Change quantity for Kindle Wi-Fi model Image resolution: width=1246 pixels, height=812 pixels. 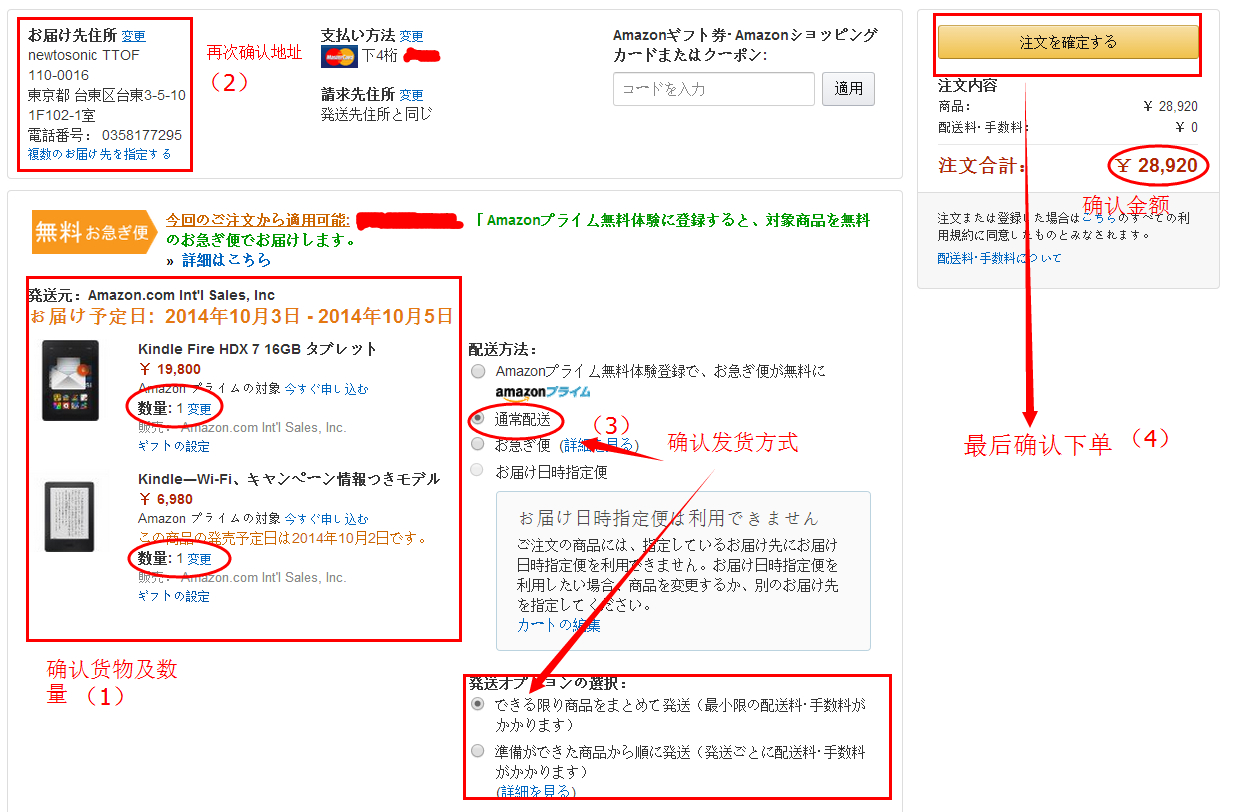pyautogui.click(x=199, y=559)
